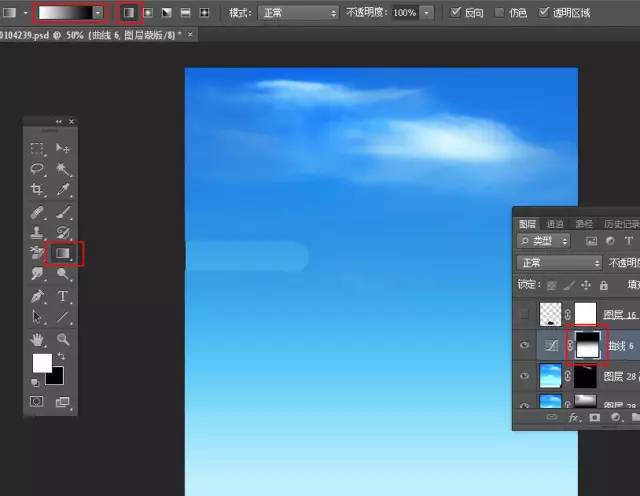
Task: Select the Eyedropper tool
Action: pyautogui.click(x=63, y=190)
